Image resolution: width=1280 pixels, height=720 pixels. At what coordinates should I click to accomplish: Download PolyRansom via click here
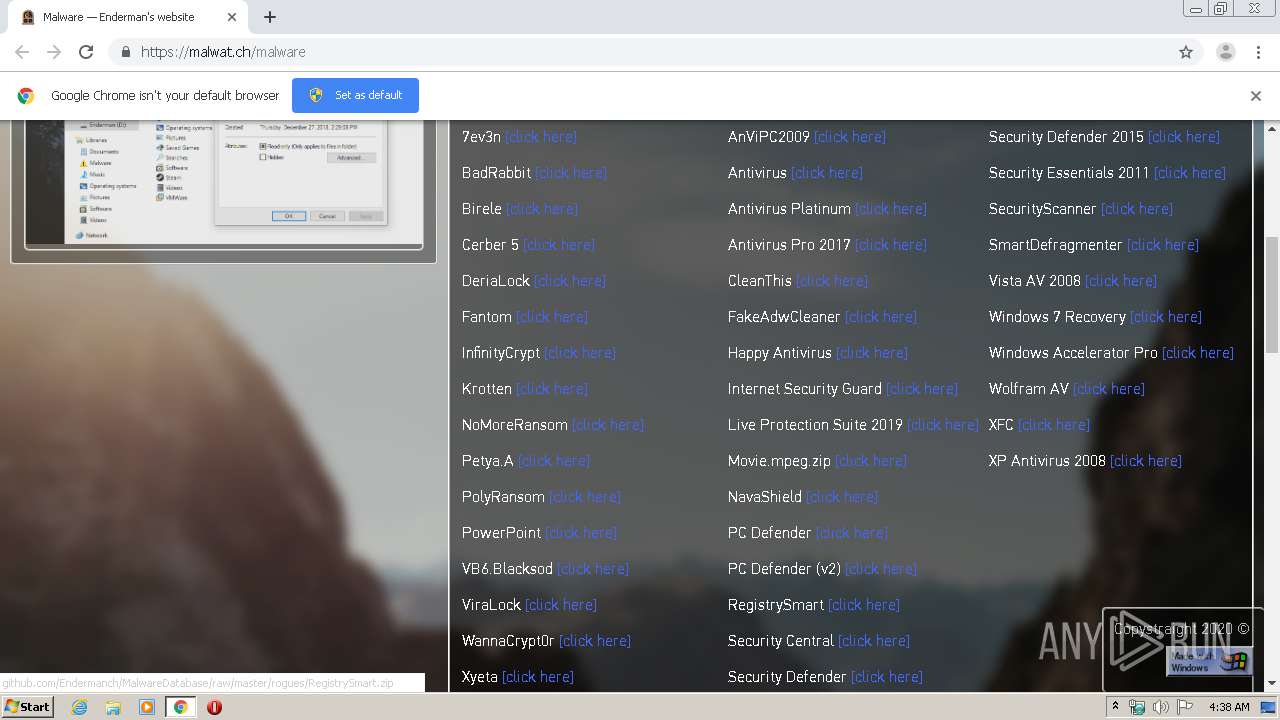(585, 497)
